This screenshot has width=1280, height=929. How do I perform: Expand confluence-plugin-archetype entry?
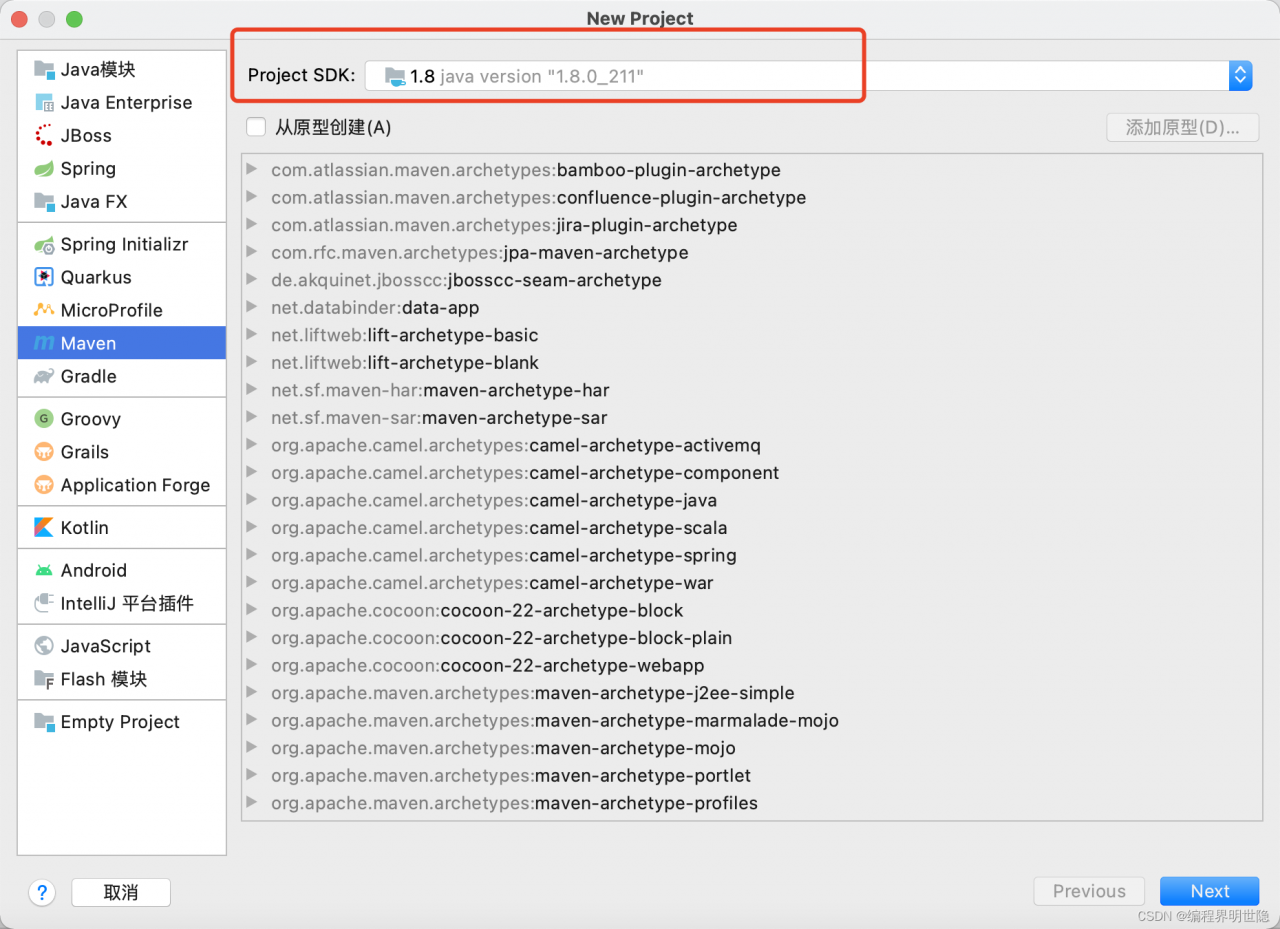pos(252,197)
